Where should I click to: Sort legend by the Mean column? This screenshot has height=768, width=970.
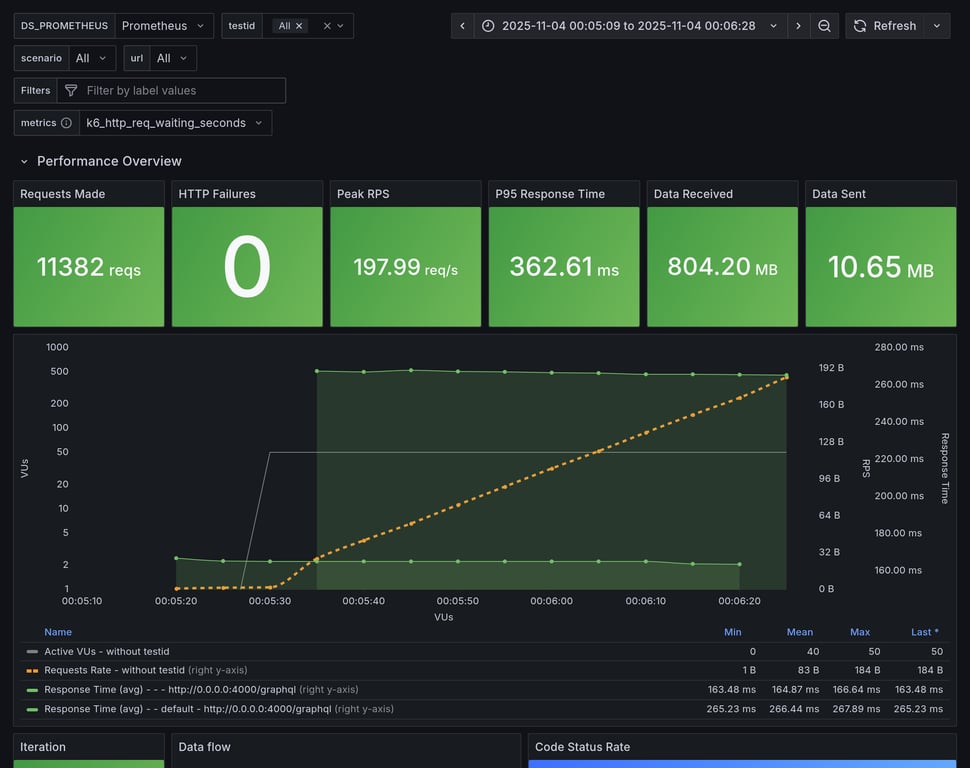click(x=799, y=632)
